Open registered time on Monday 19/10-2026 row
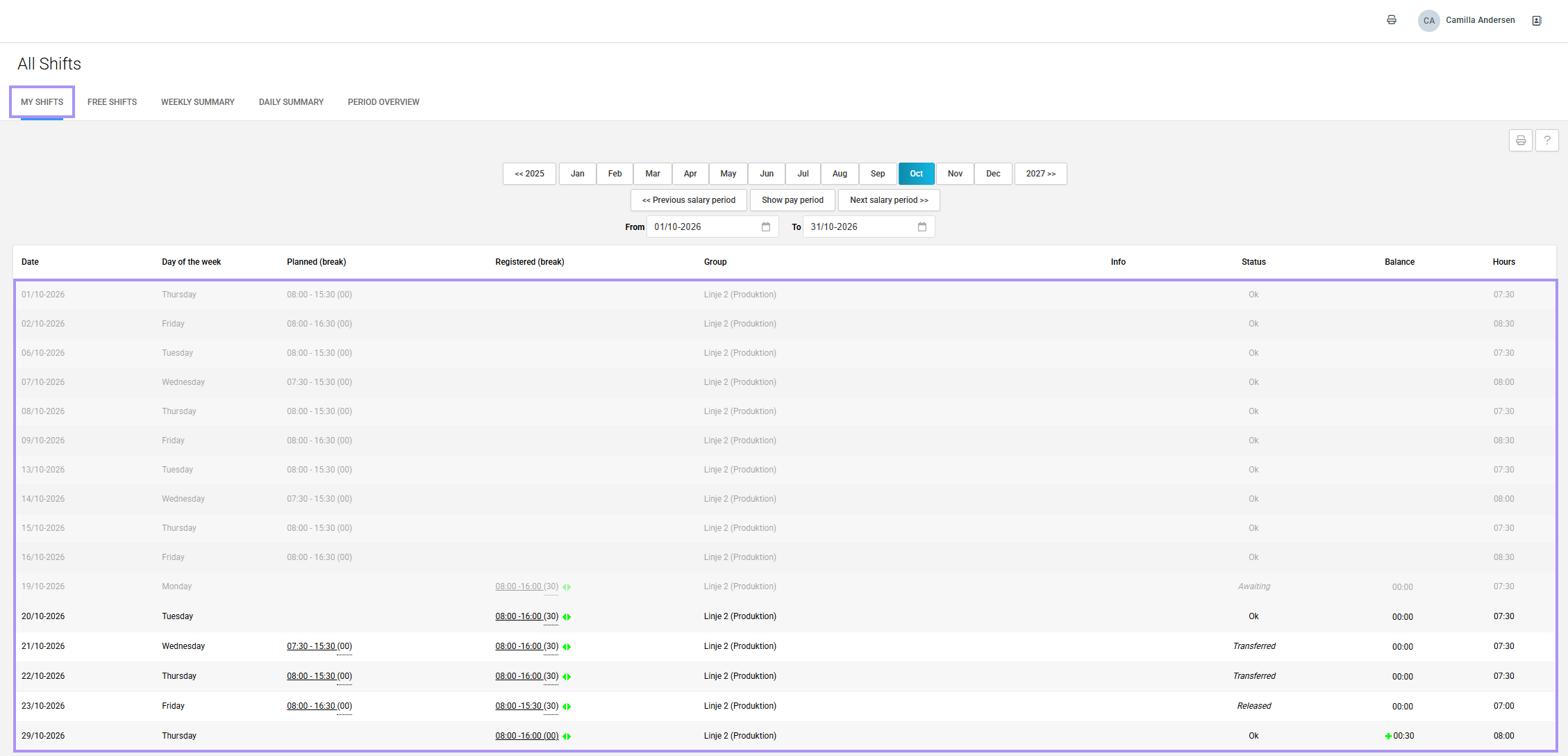 tap(526, 586)
